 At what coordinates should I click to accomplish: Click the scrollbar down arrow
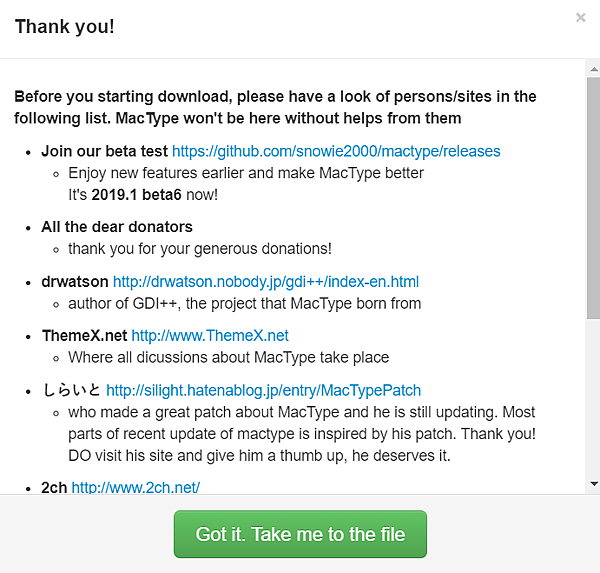[593, 484]
